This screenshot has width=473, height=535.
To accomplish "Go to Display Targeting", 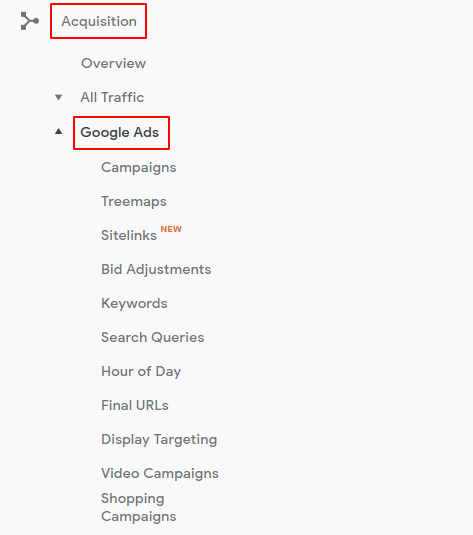I will [x=159, y=439].
